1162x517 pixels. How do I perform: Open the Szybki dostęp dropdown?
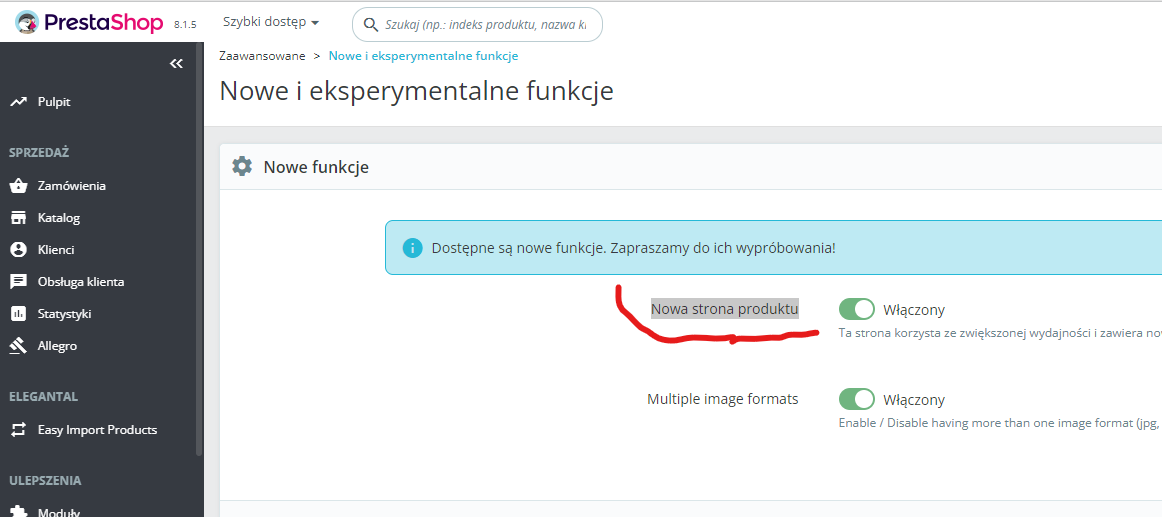271,22
